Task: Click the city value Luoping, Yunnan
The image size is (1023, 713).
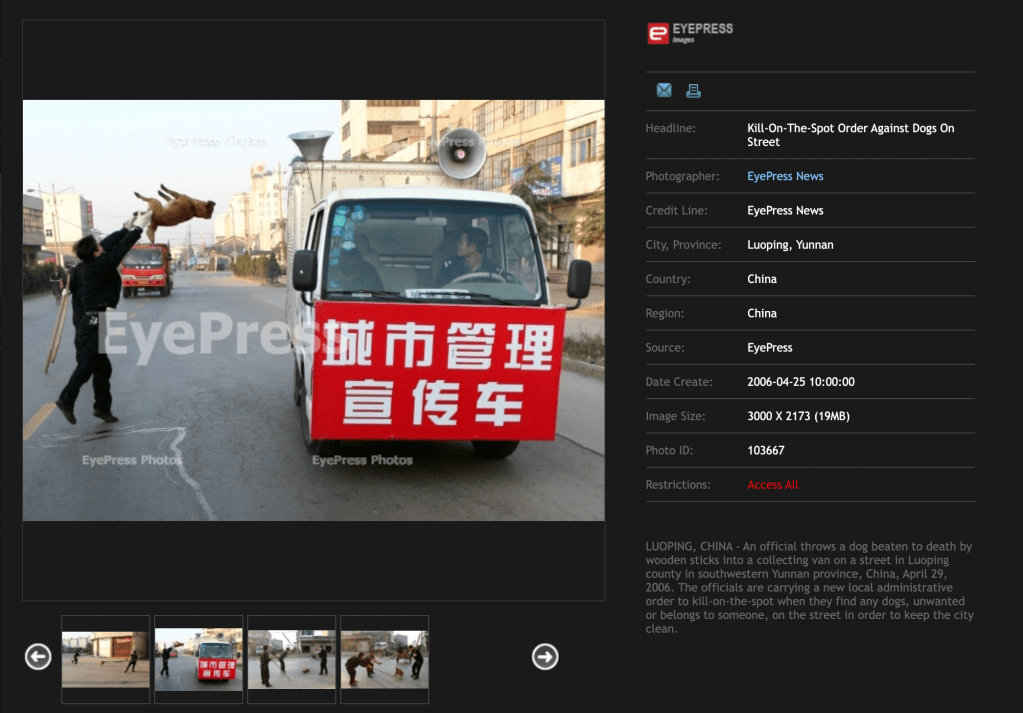Action: 790,245
